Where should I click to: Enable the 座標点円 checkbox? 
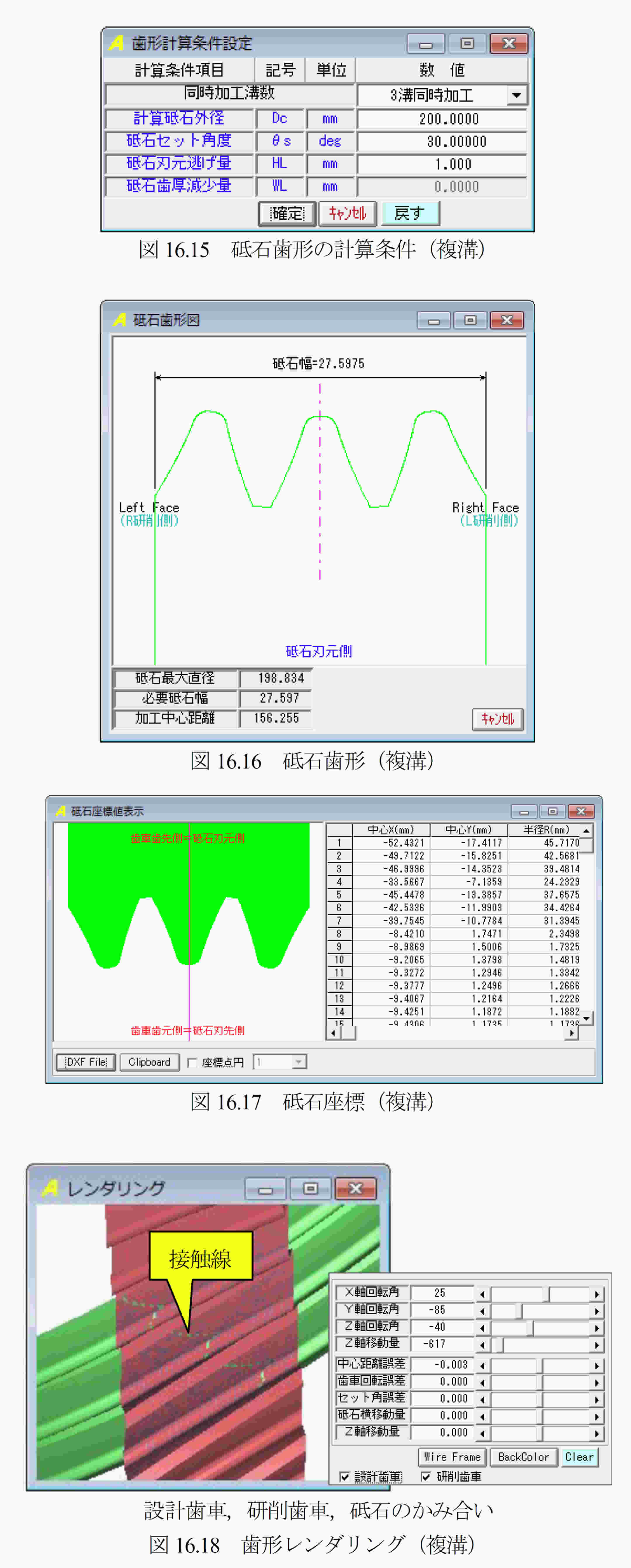click(192, 1063)
